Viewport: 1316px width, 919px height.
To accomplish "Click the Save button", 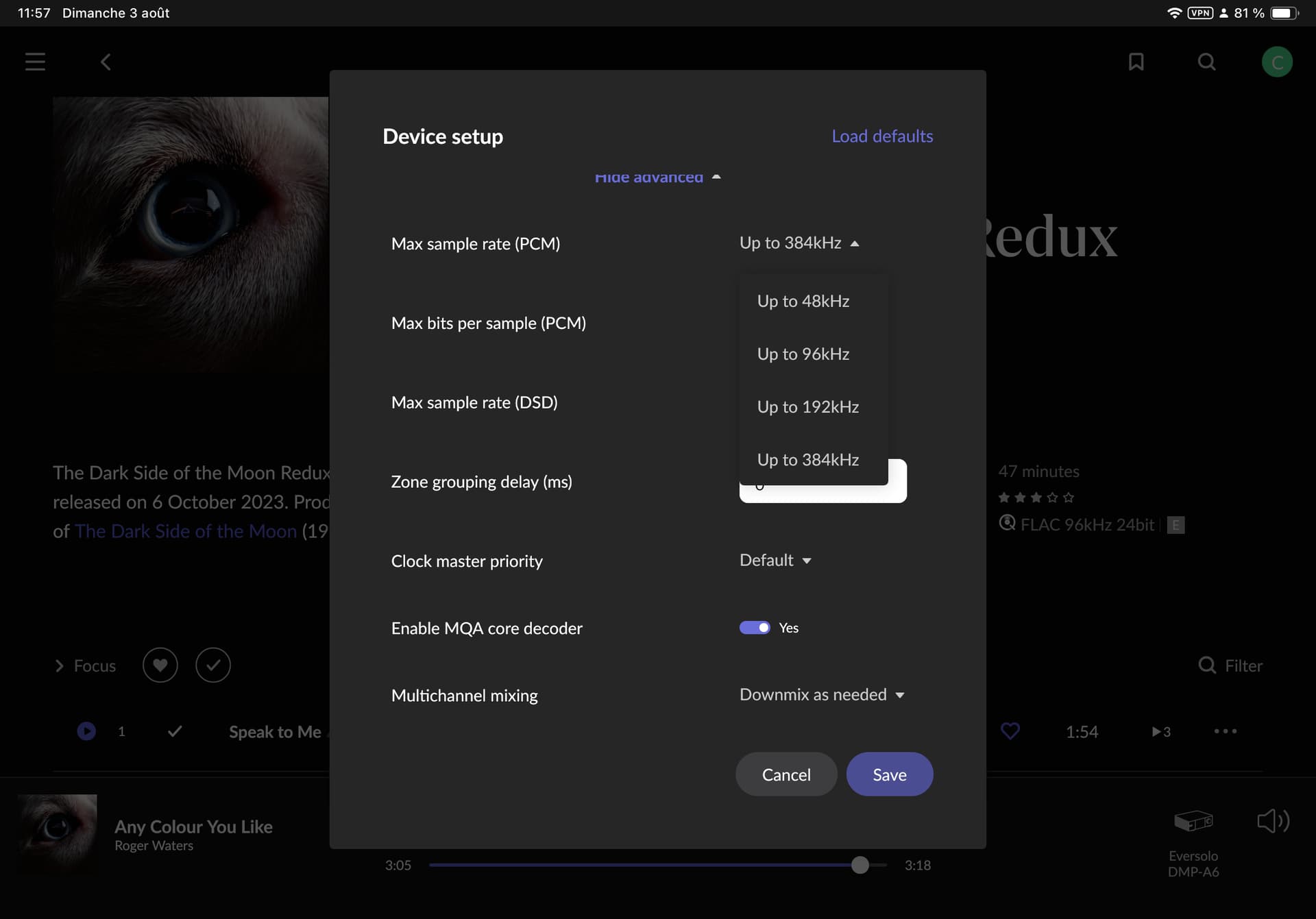I will point(889,774).
